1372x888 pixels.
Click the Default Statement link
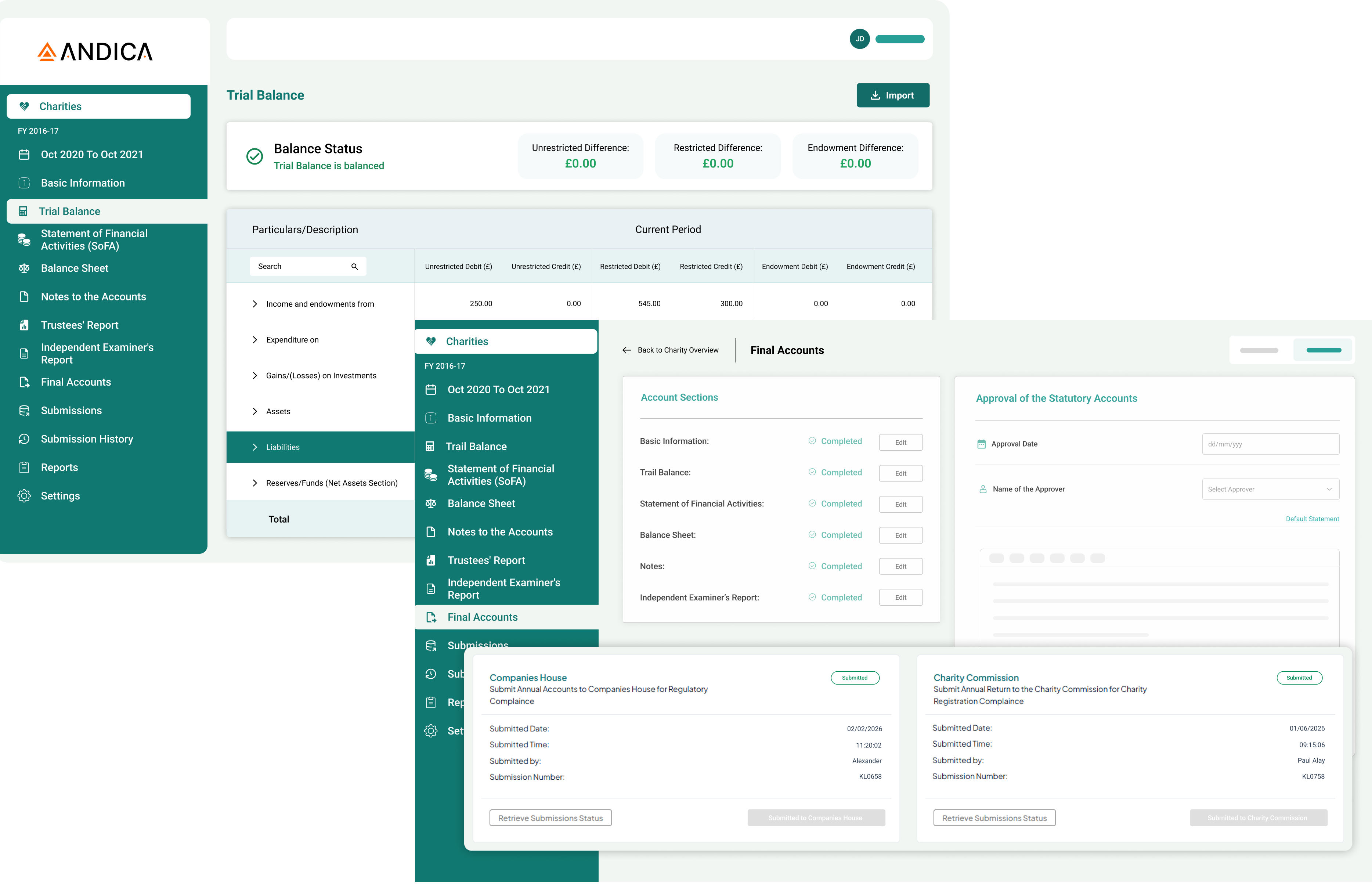pyautogui.click(x=1313, y=520)
